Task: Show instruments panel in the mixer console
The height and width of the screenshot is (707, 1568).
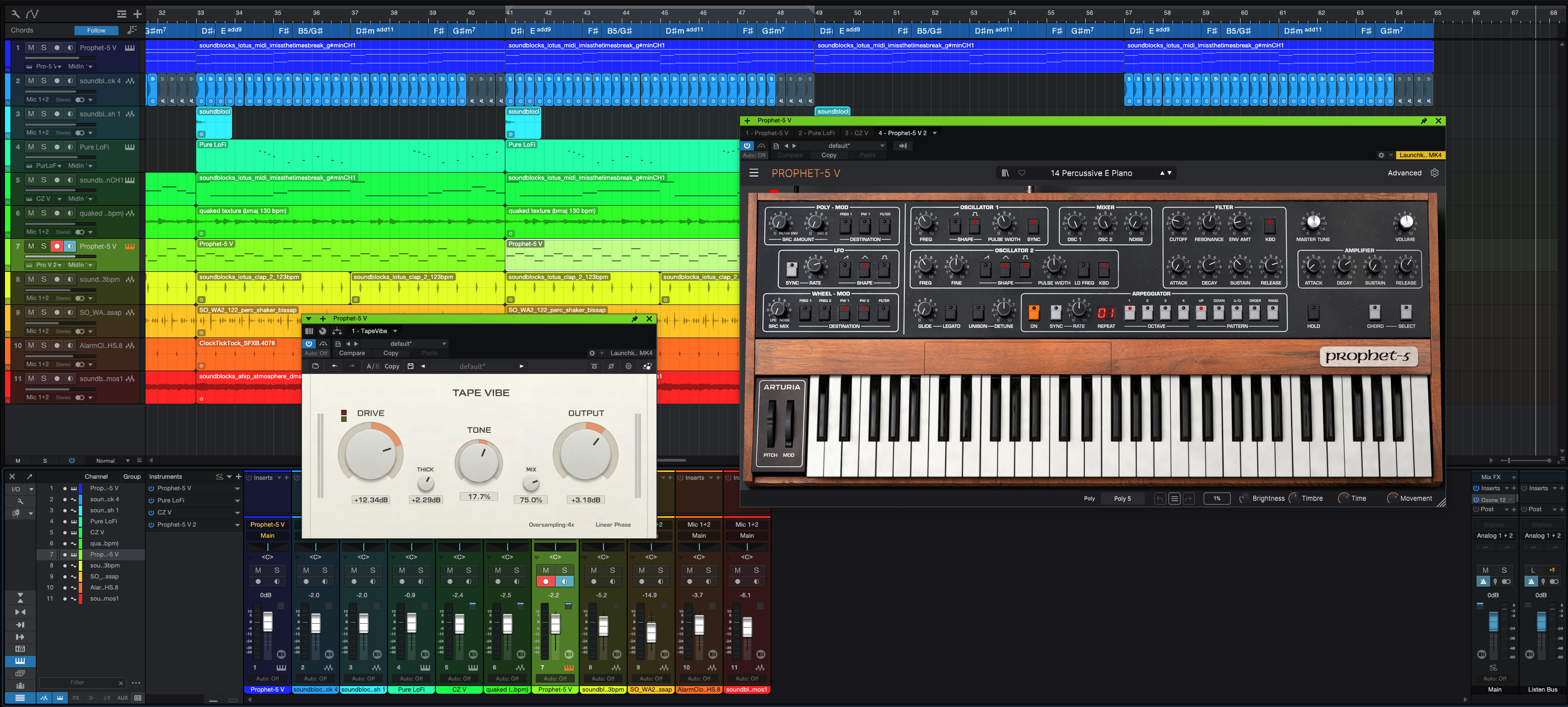Action: coord(20,661)
